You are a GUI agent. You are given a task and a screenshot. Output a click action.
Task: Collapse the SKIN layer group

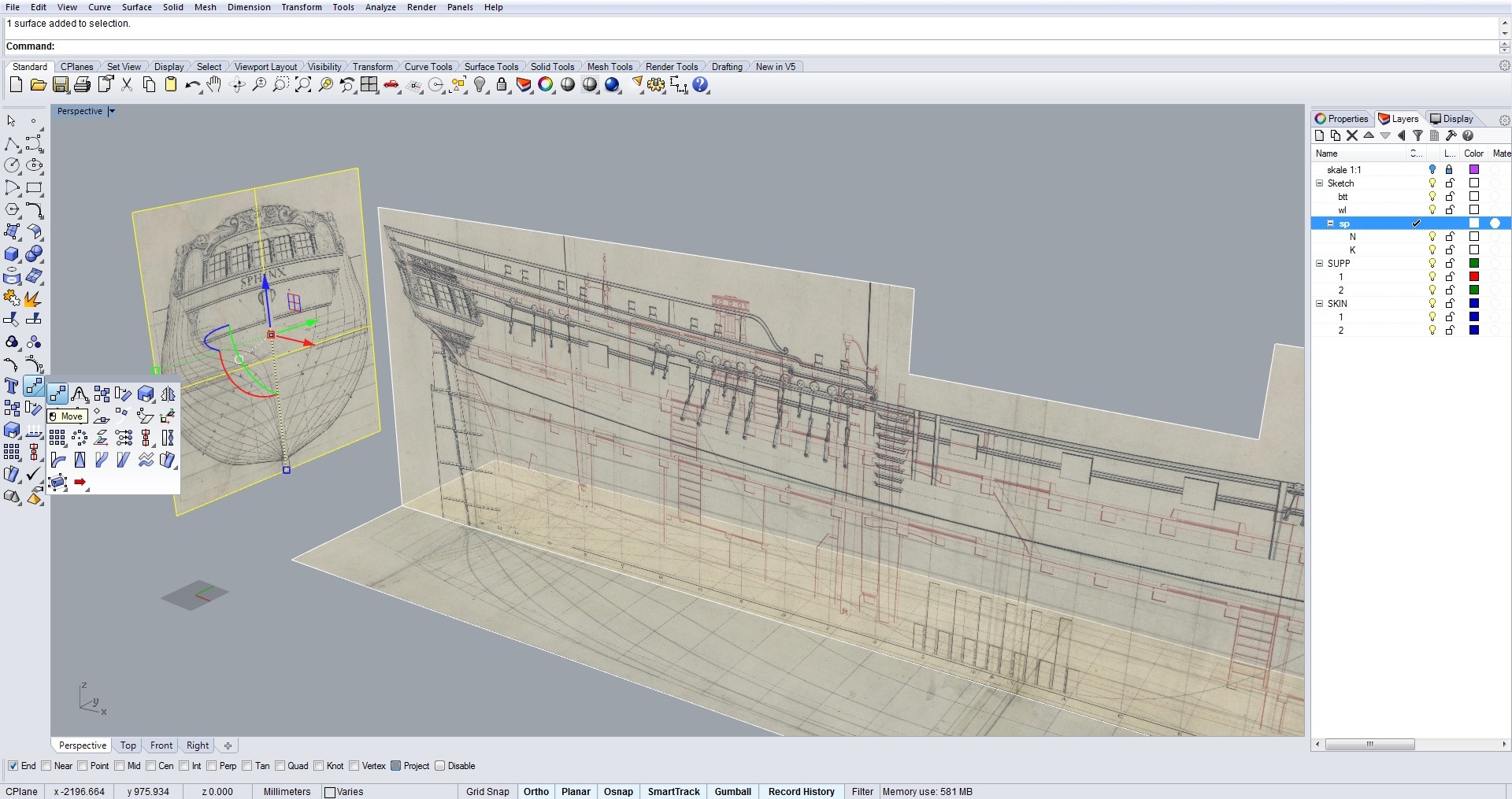click(x=1320, y=304)
